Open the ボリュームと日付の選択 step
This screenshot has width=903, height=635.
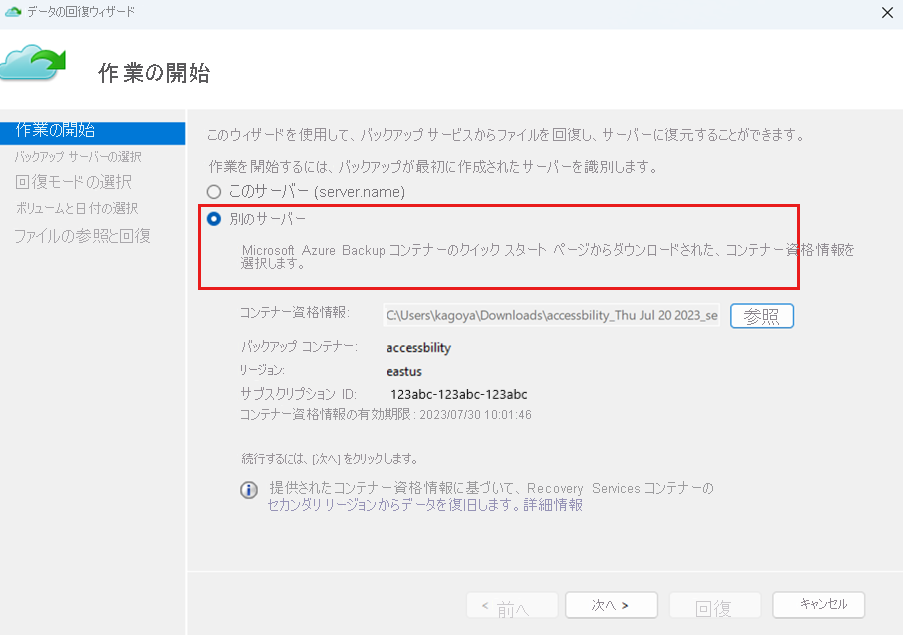point(77,208)
